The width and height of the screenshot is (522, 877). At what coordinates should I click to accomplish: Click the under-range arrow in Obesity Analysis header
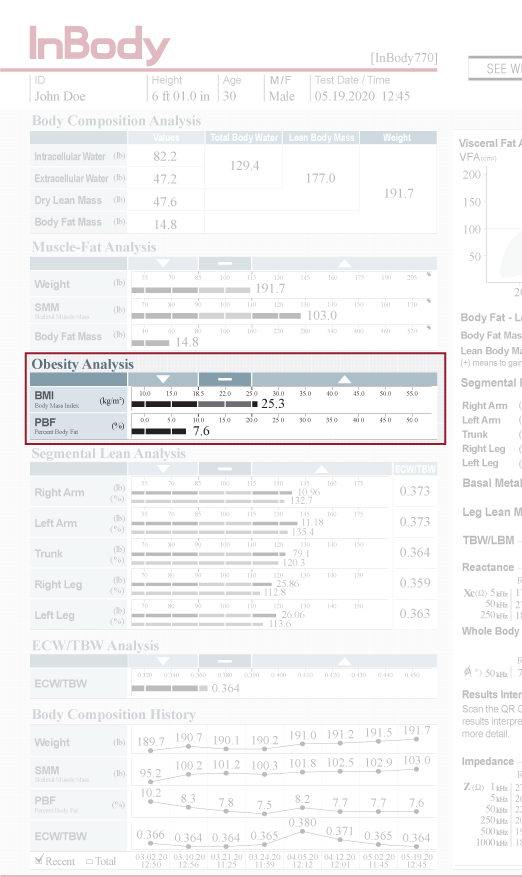163,379
